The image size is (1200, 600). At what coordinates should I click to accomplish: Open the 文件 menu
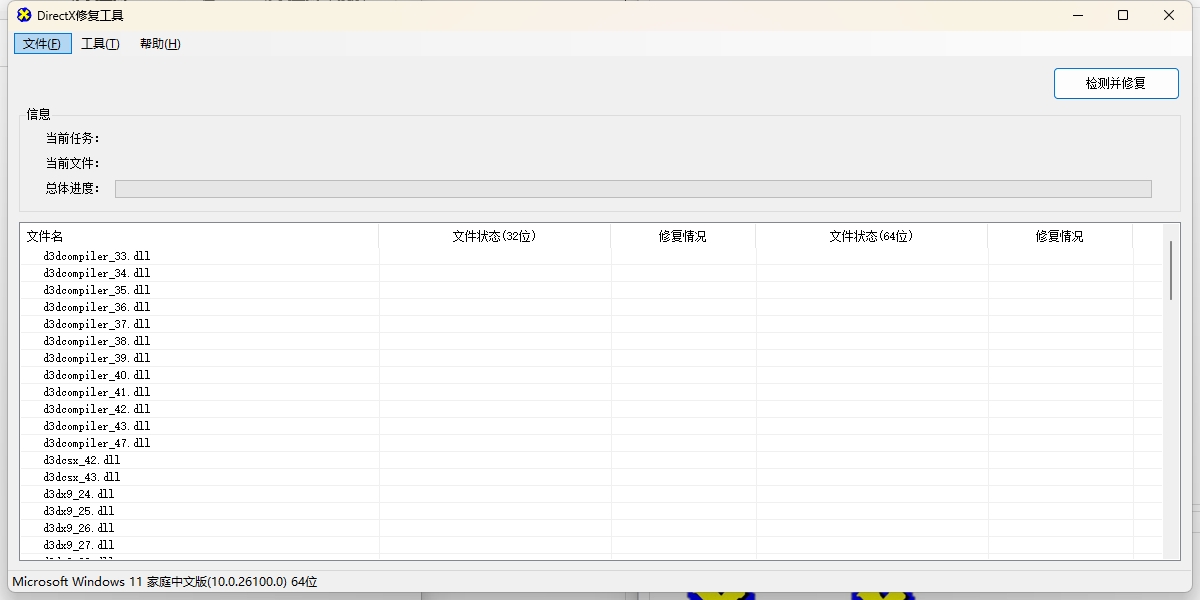pos(42,43)
